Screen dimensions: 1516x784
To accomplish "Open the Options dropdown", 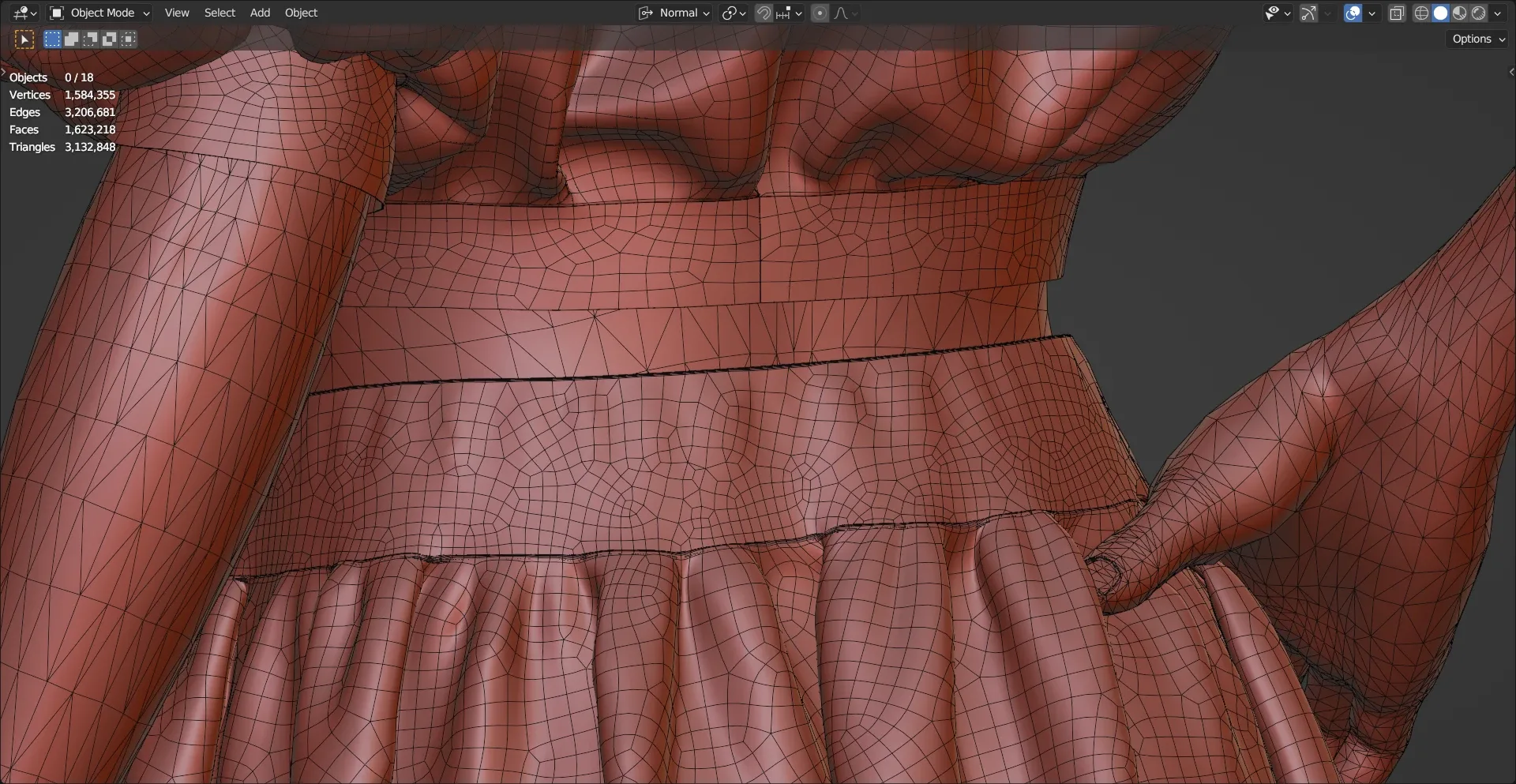I will click(1478, 39).
